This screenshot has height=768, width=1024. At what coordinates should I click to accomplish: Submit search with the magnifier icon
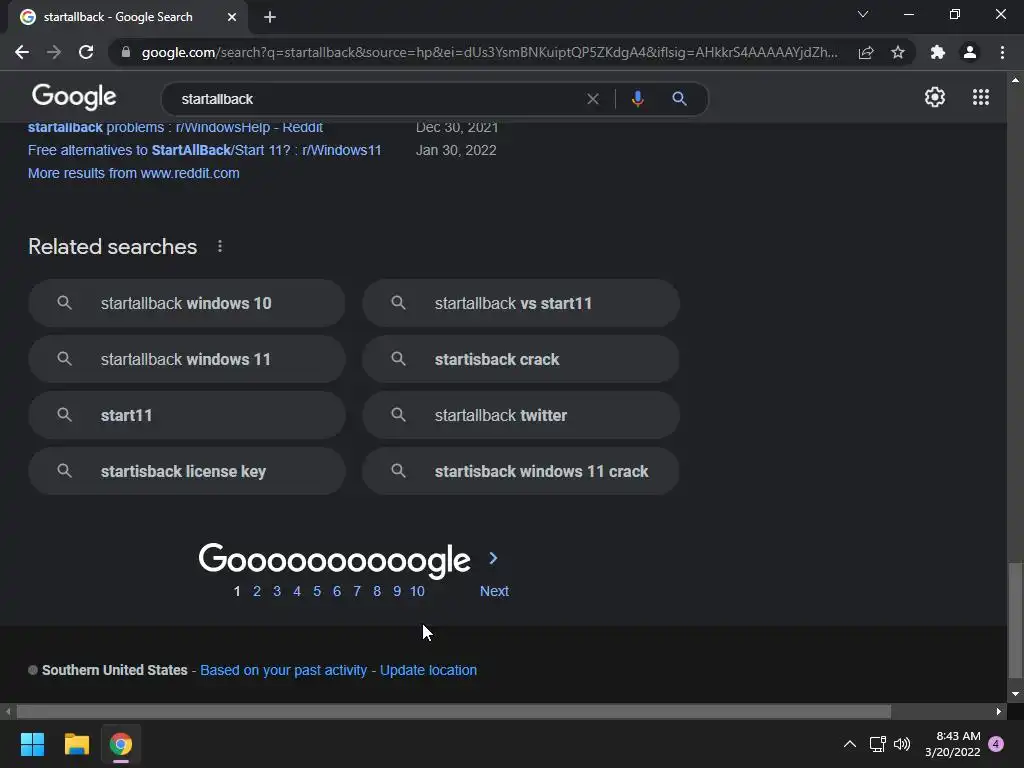point(679,99)
